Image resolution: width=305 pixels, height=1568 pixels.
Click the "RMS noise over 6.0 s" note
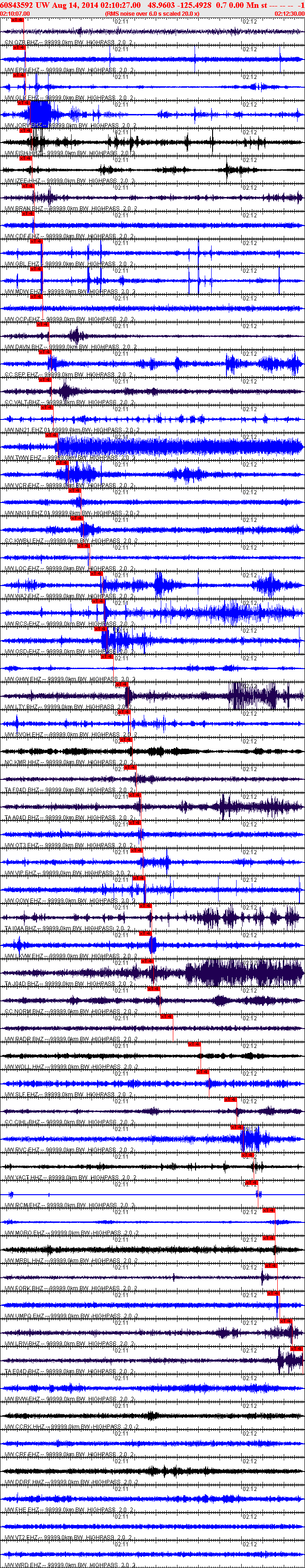152,13
